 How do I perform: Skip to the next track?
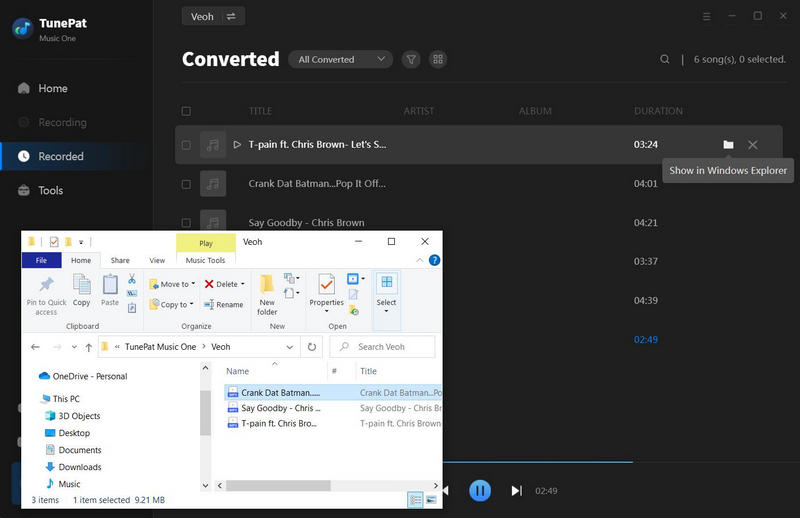point(516,491)
